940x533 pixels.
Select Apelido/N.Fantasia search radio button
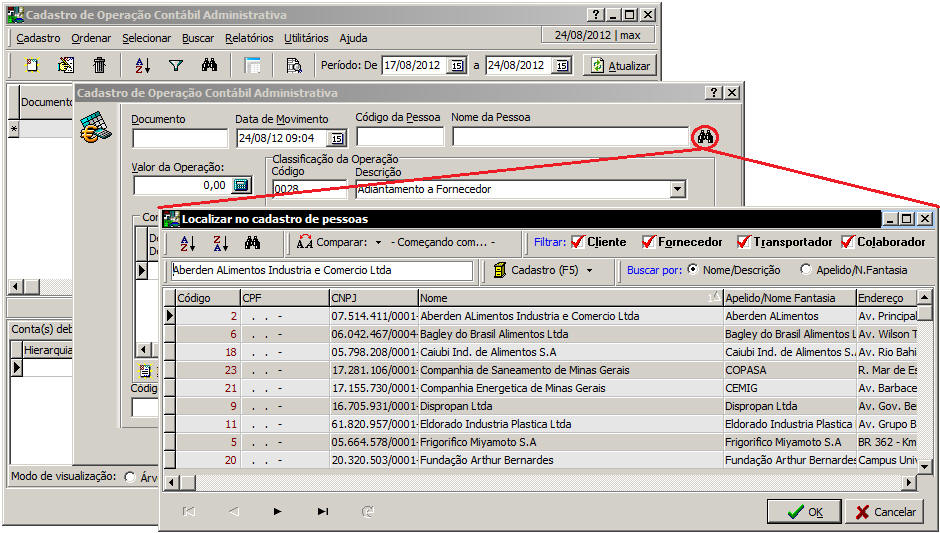(x=806, y=270)
